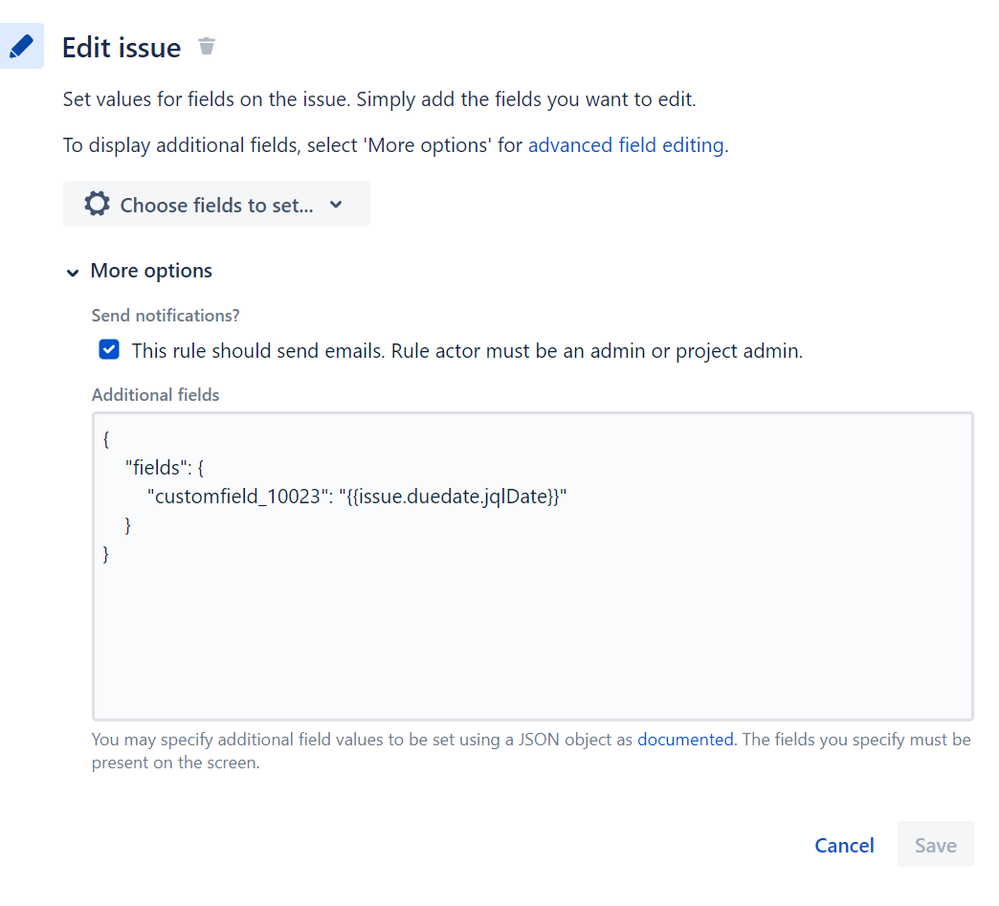The width and height of the screenshot is (999, 906).
Task: Click the 'Send notifications?' label
Action: coord(166,315)
